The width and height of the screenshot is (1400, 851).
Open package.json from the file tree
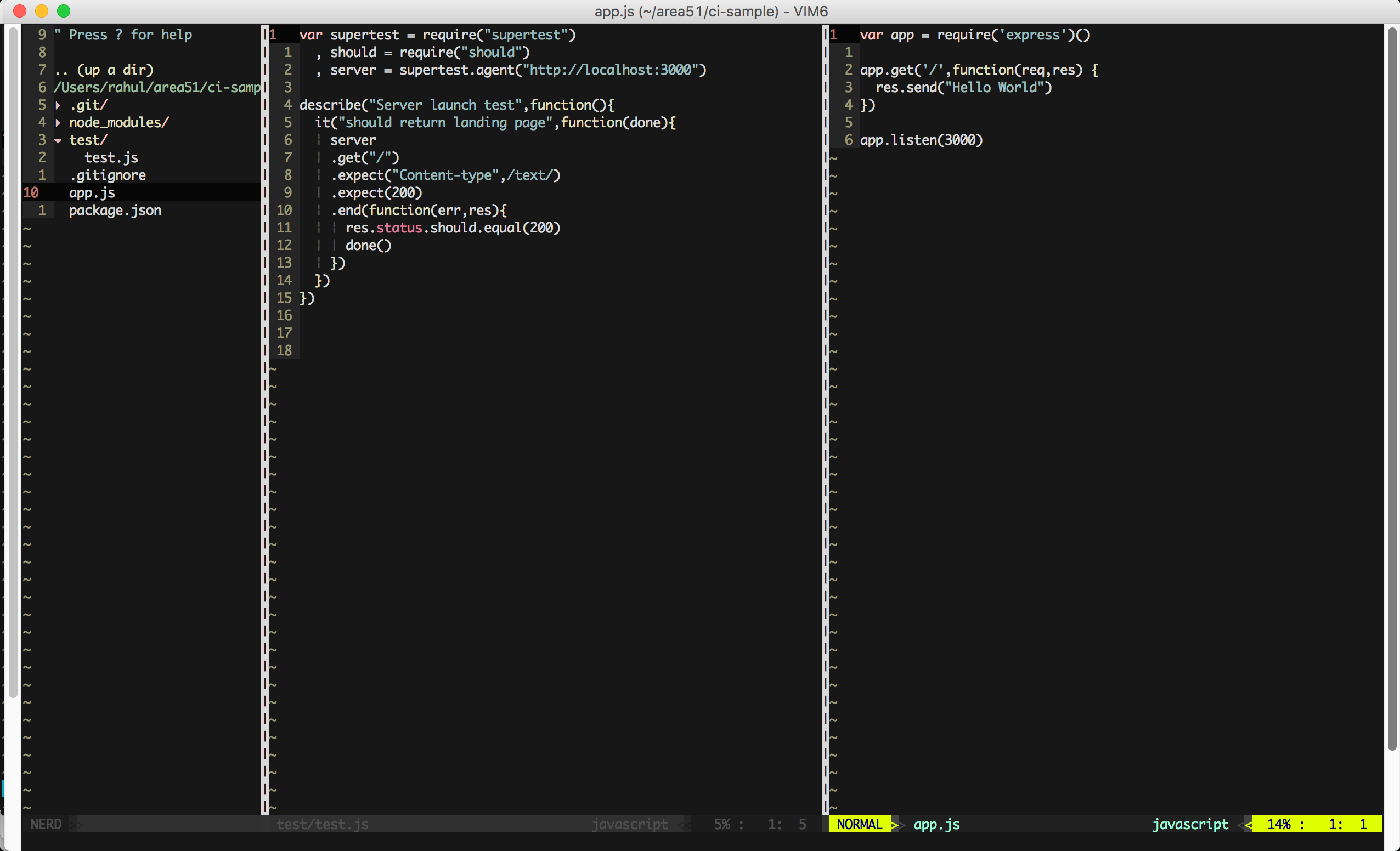(115, 209)
